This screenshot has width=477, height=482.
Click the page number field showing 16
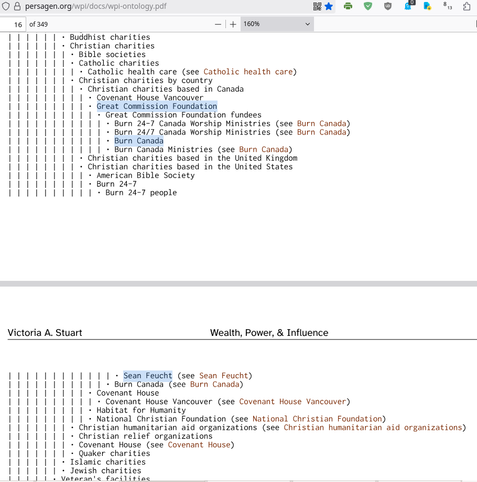click(x=13, y=24)
